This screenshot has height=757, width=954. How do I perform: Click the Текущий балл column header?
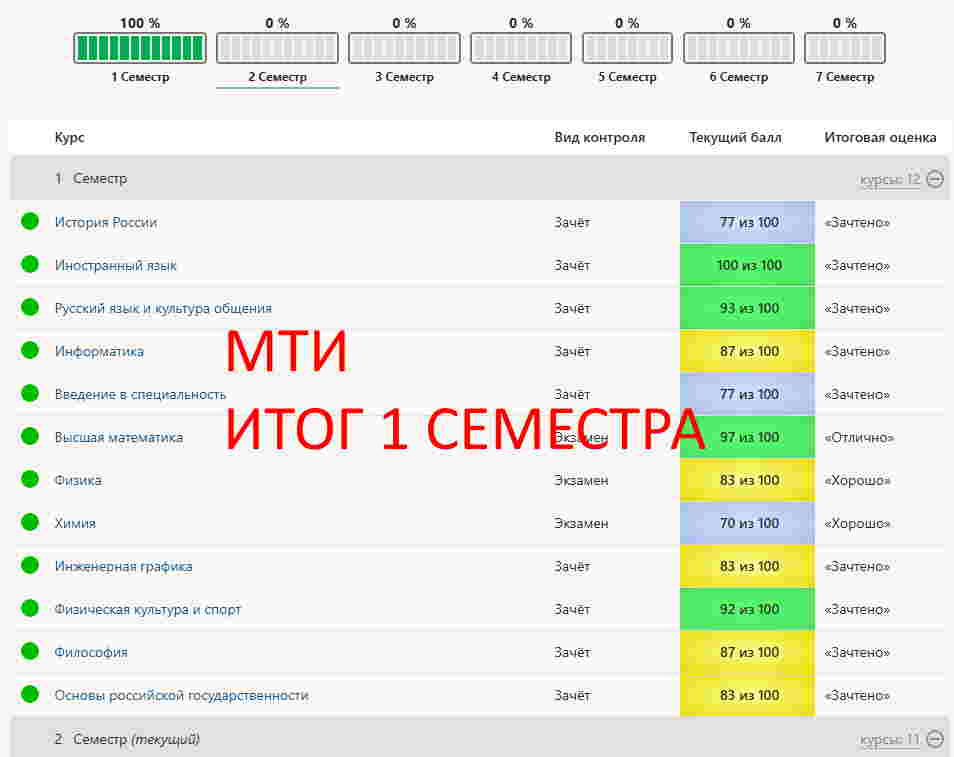click(x=735, y=138)
